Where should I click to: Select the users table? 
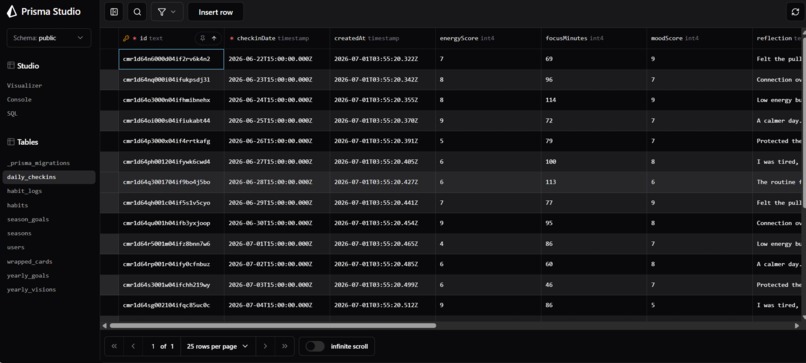click(15, 247)
